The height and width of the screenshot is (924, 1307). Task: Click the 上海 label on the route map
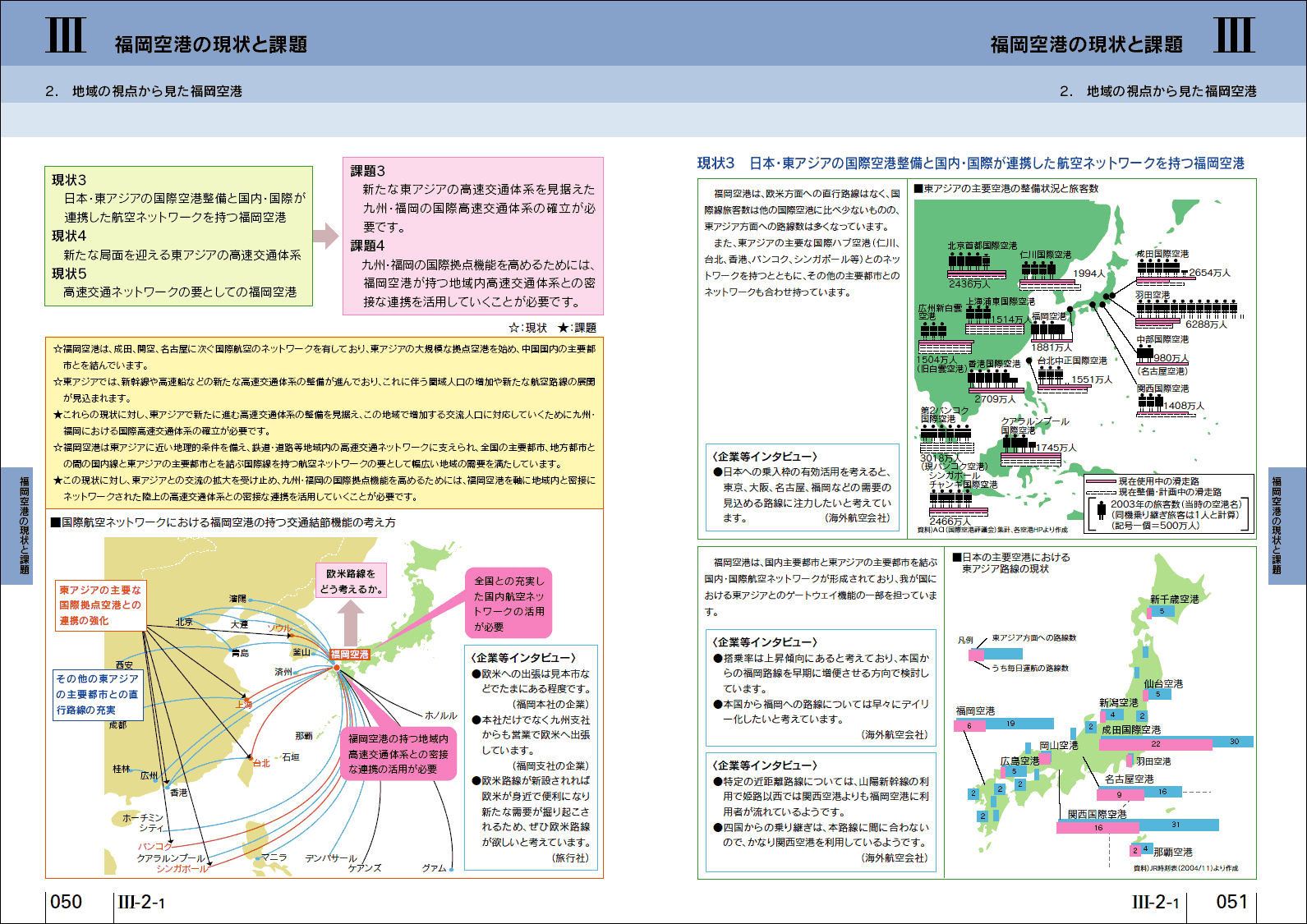tap(243, 705)
